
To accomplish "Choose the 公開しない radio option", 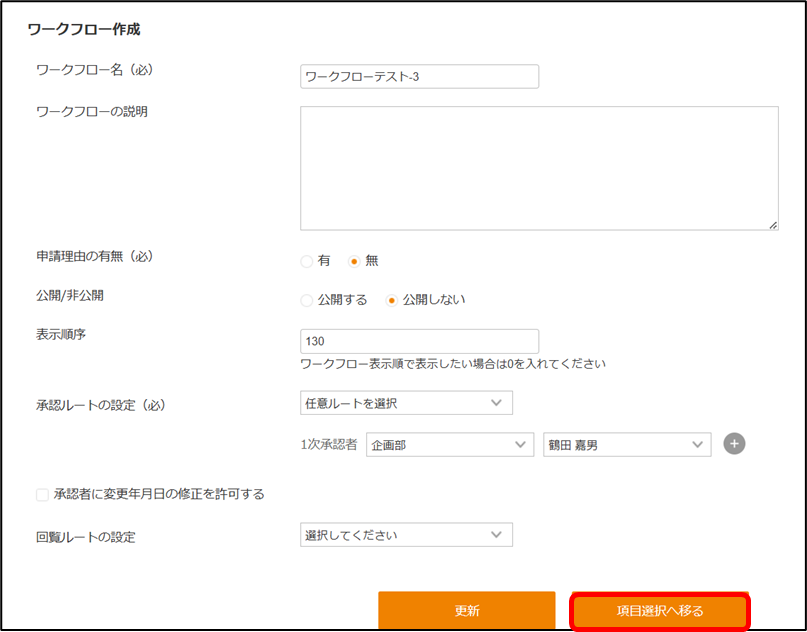I will coord(392,301).
